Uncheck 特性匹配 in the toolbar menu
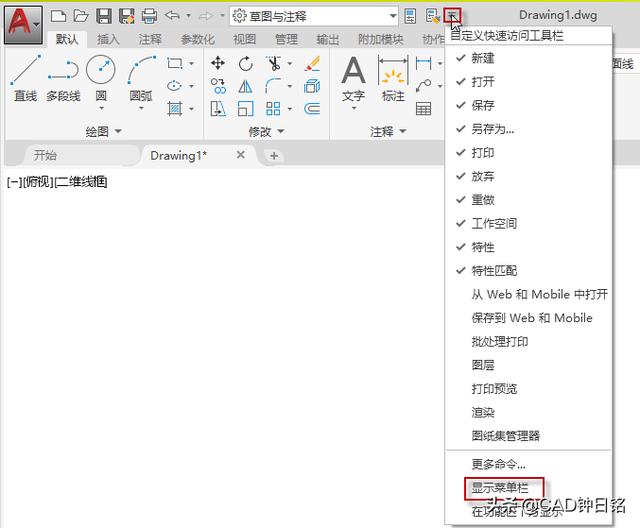This screenshot has height=528, width=640. [529, 271]
